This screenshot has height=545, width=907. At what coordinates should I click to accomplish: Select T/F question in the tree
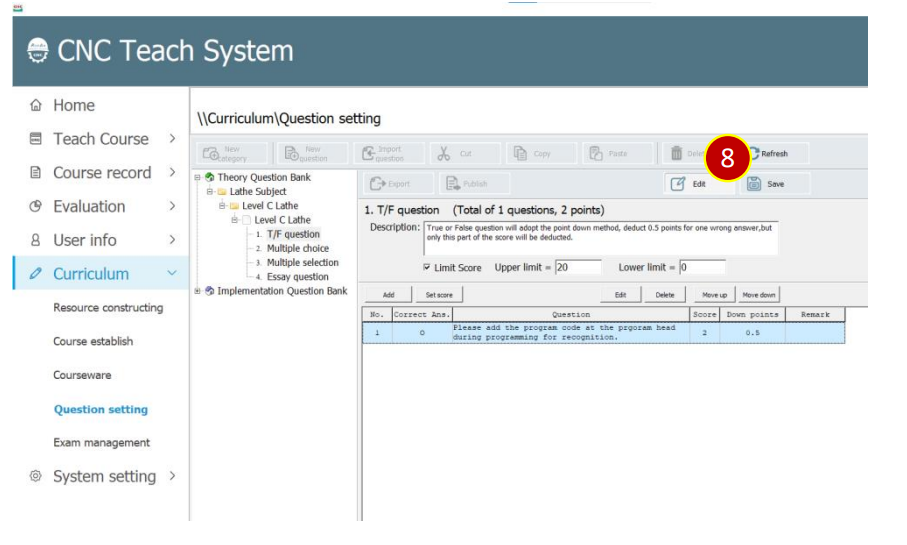click(x=293, y=234)
